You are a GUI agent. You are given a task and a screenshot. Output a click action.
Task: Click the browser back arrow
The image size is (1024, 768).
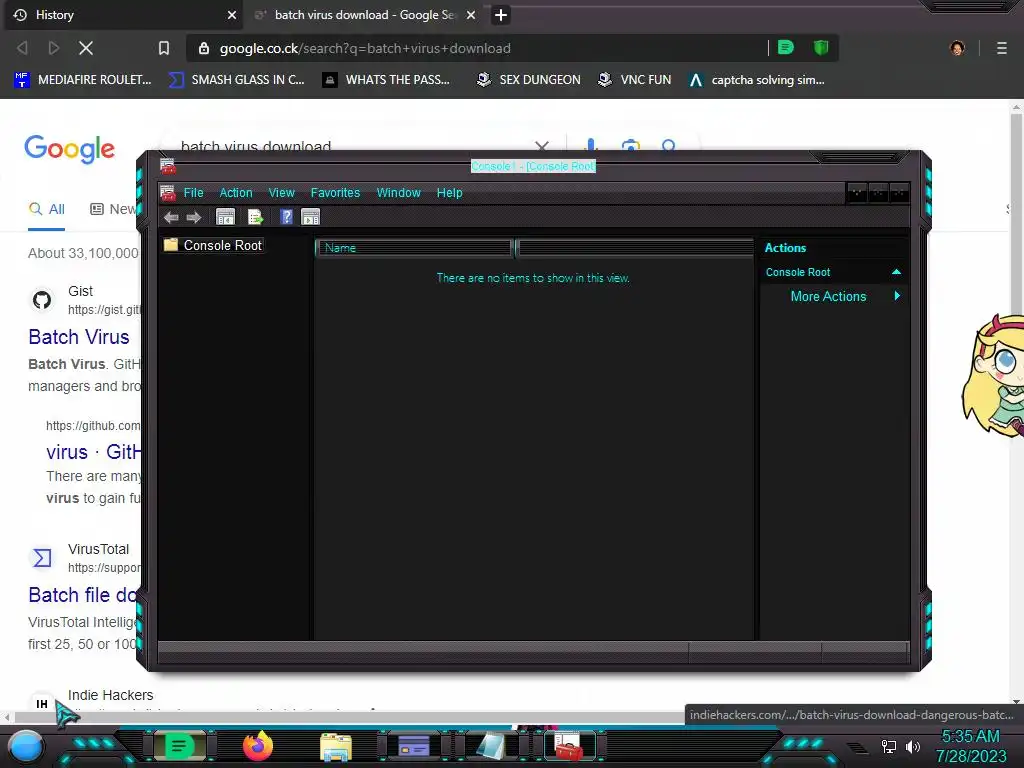(22, 48)
